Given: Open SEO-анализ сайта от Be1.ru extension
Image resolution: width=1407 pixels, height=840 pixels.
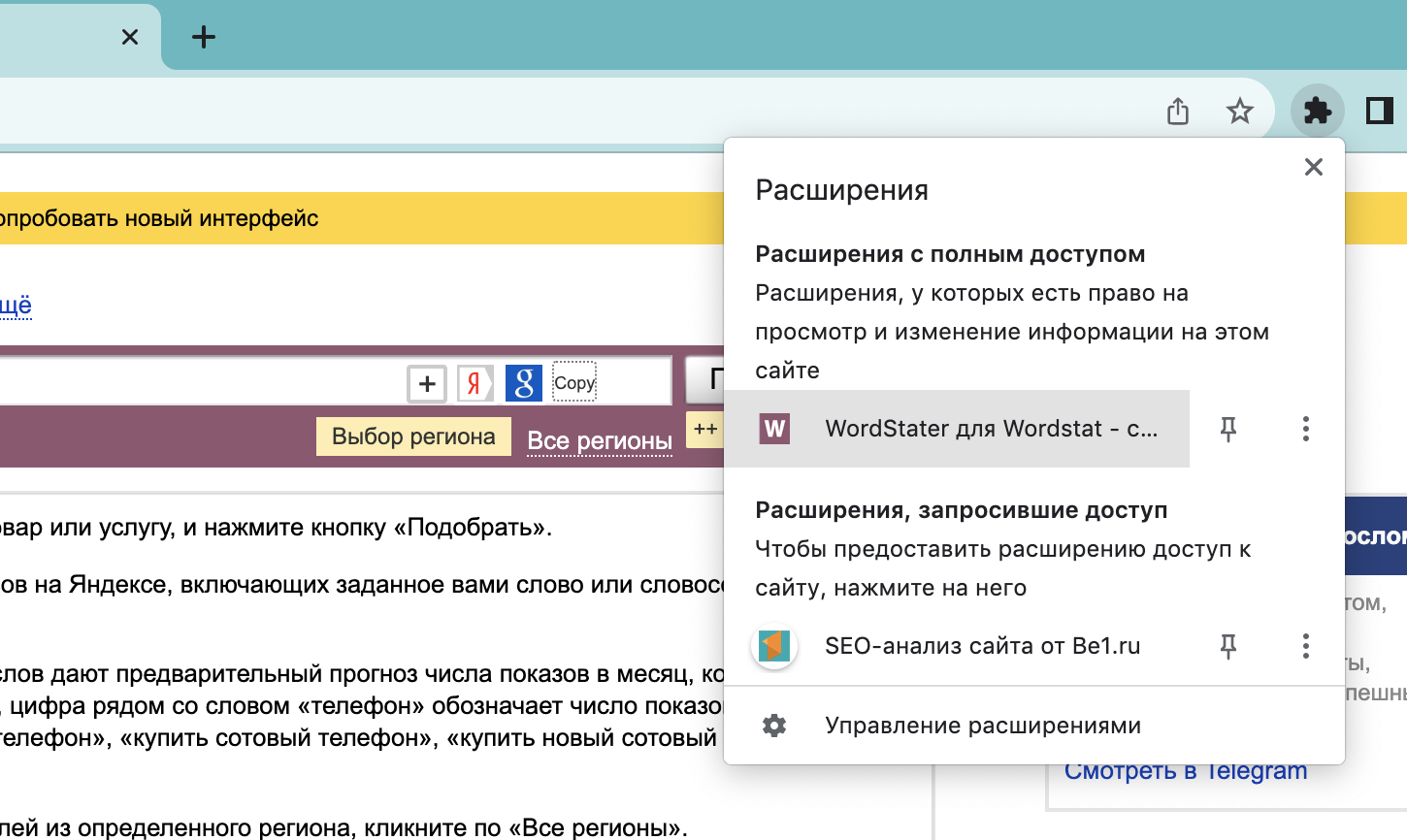Looking at the screenshot, I should 957,646.
